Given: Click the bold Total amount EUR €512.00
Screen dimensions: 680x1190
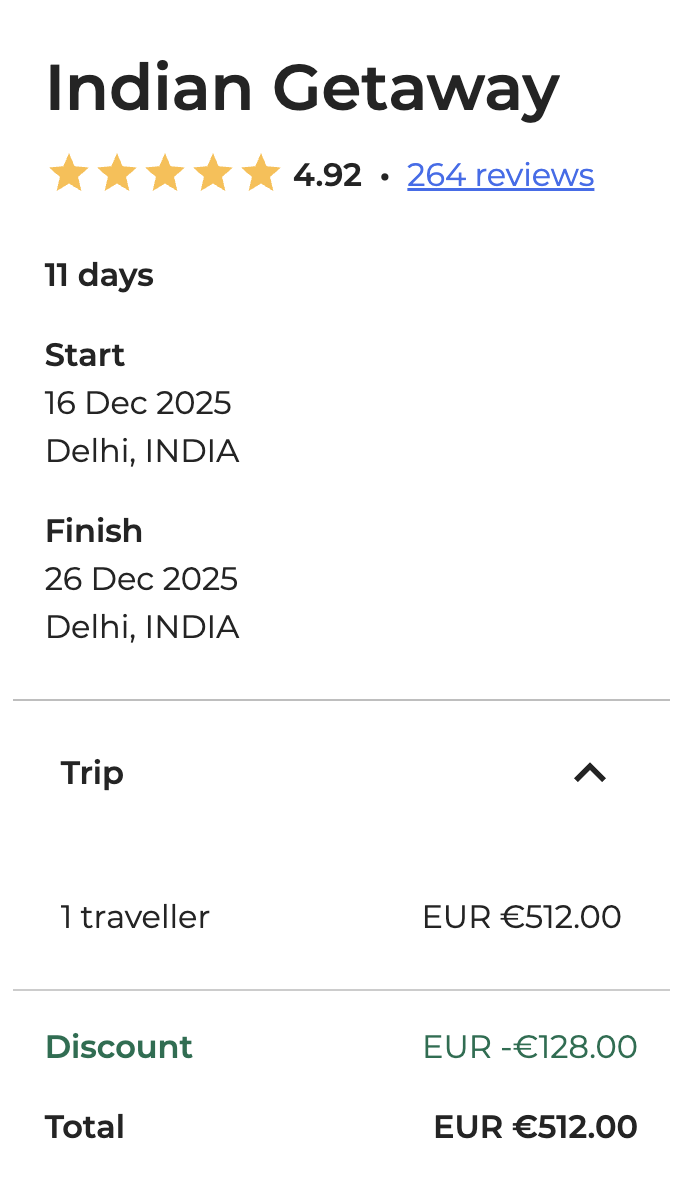Looking at the screenshot, I should pos(535,1127).
